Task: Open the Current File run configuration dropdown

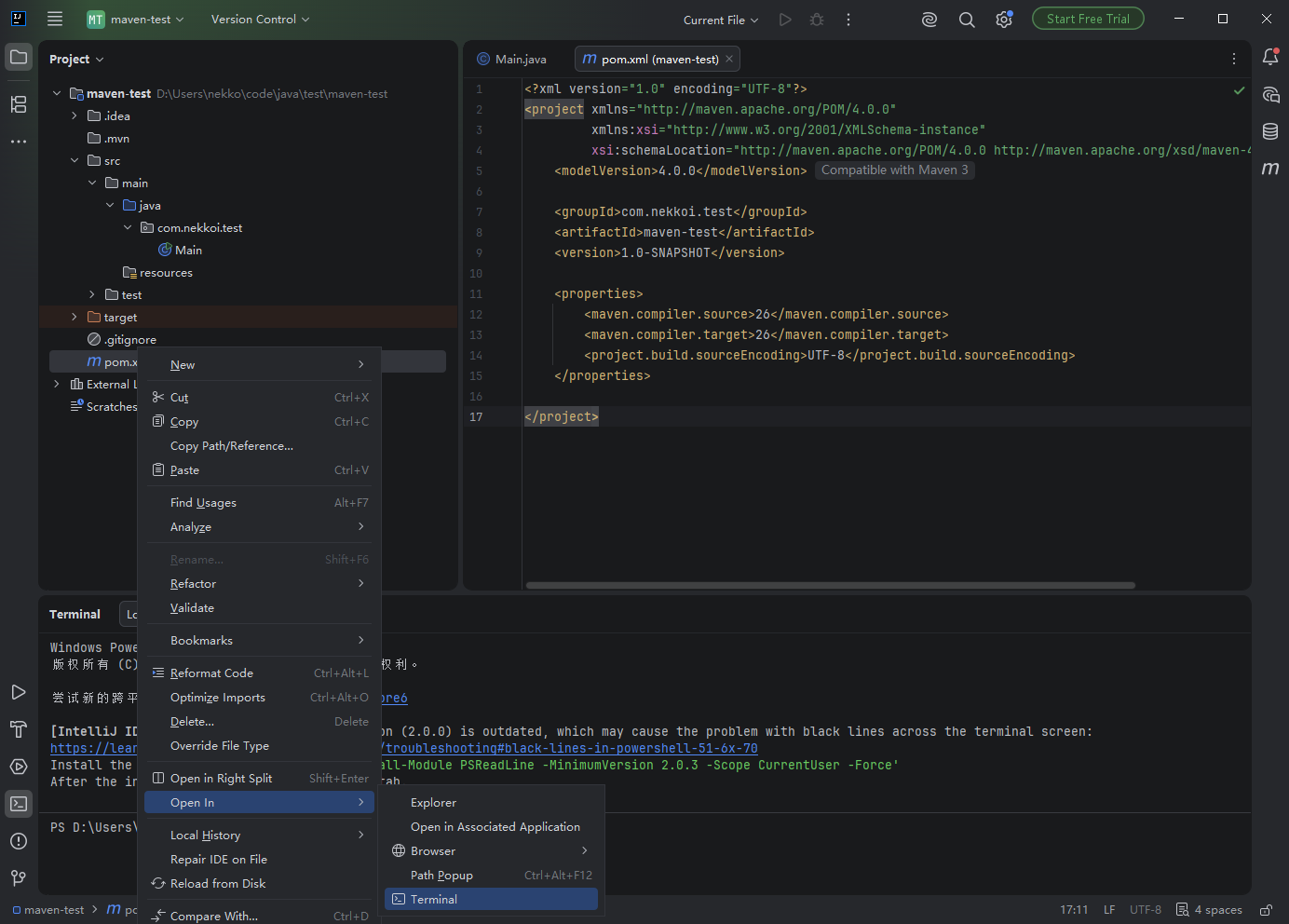Action: coord(721,20)
